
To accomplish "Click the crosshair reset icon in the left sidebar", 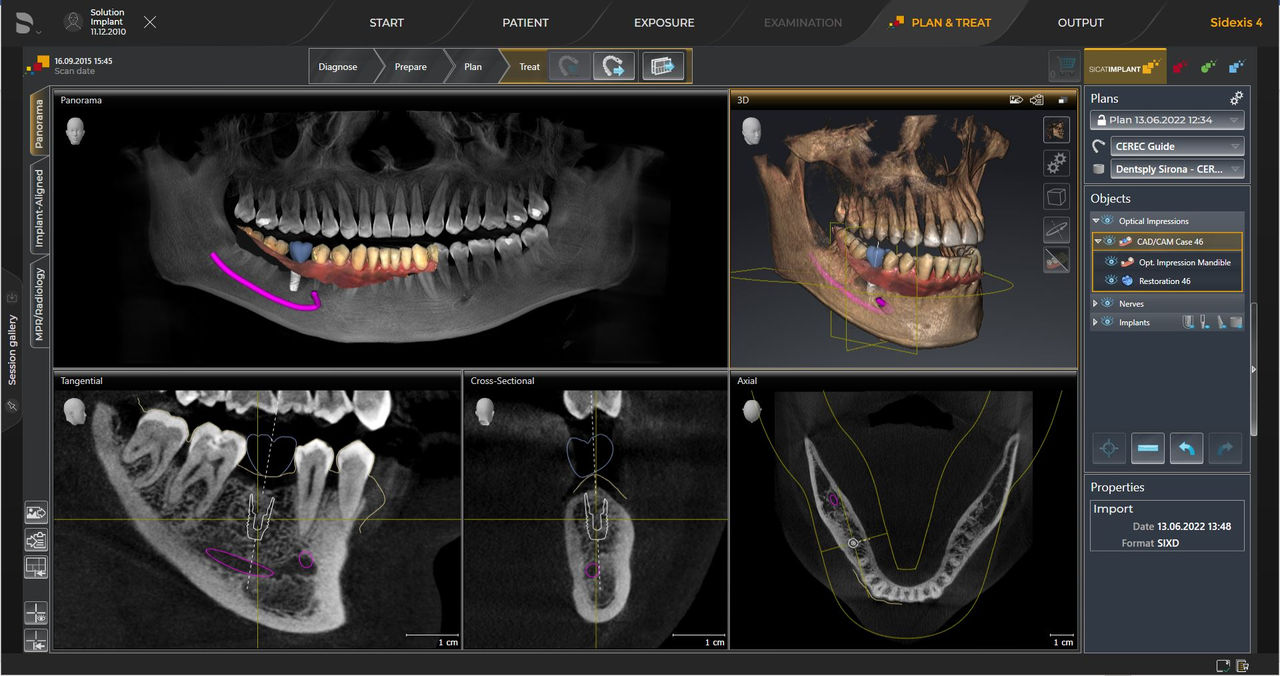I will click(36, 613).
